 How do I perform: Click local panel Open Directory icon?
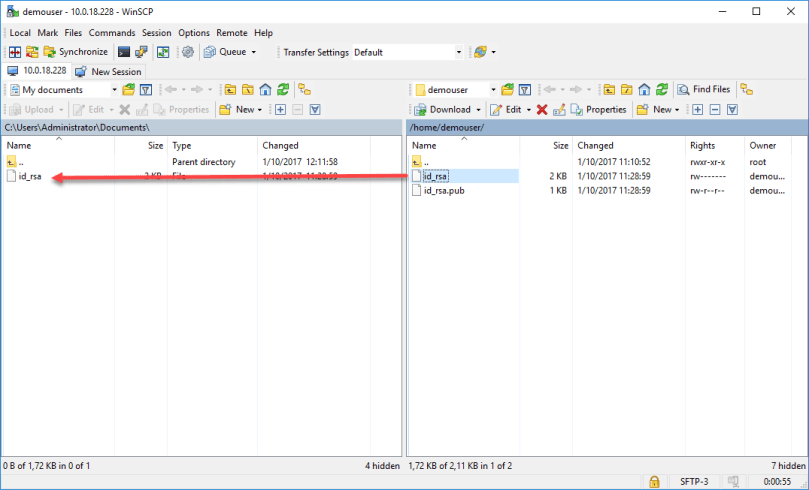(128, 90)
